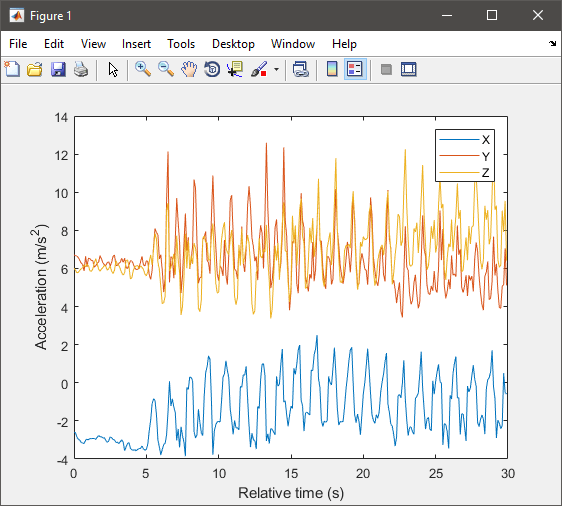Enable the Data Cursor tool

pyautogui.click(x=235, y=69)
